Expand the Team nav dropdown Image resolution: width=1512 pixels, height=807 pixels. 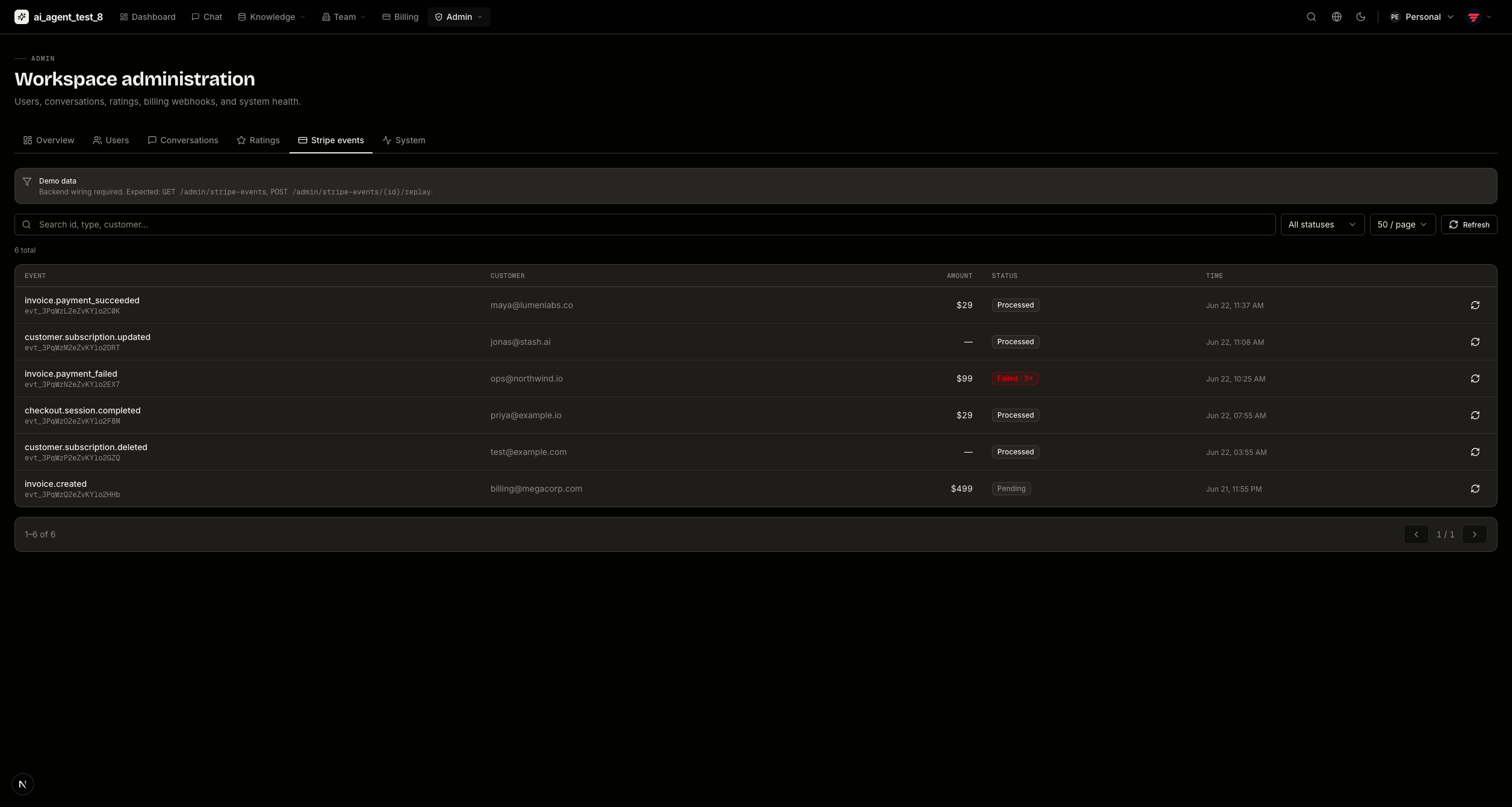344,17
